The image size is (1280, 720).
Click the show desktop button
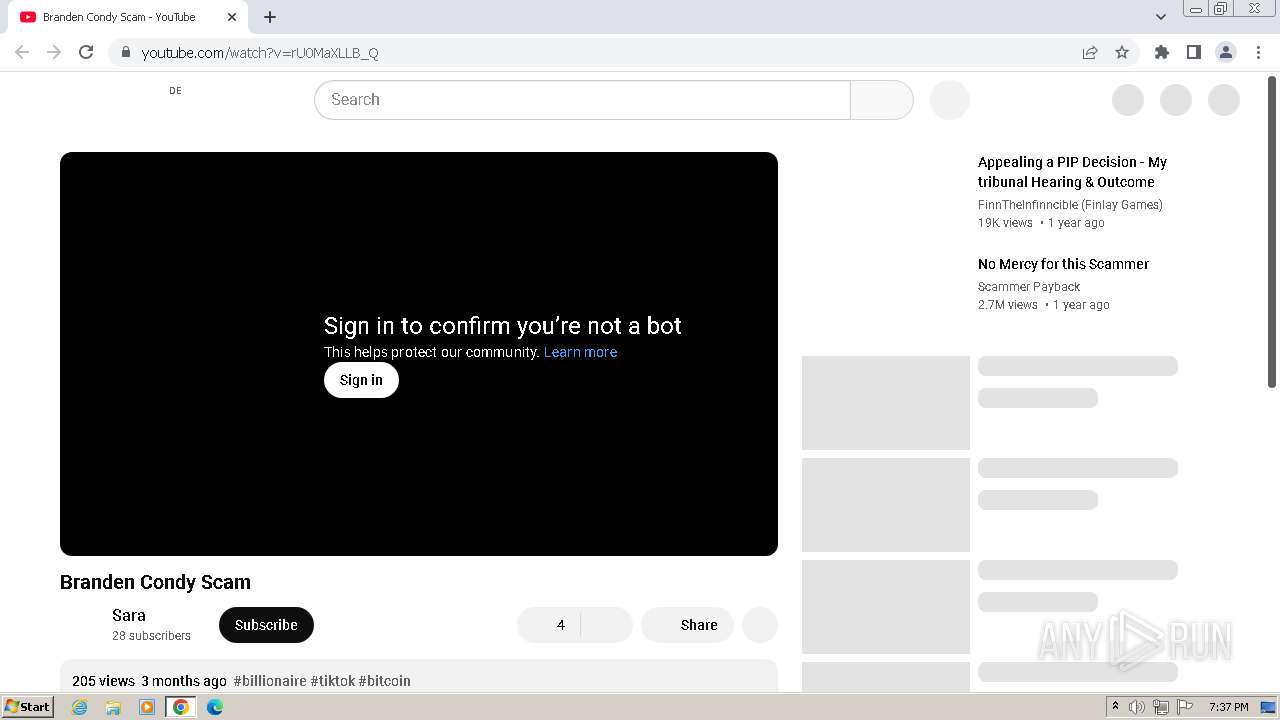tap(1268, 707)
